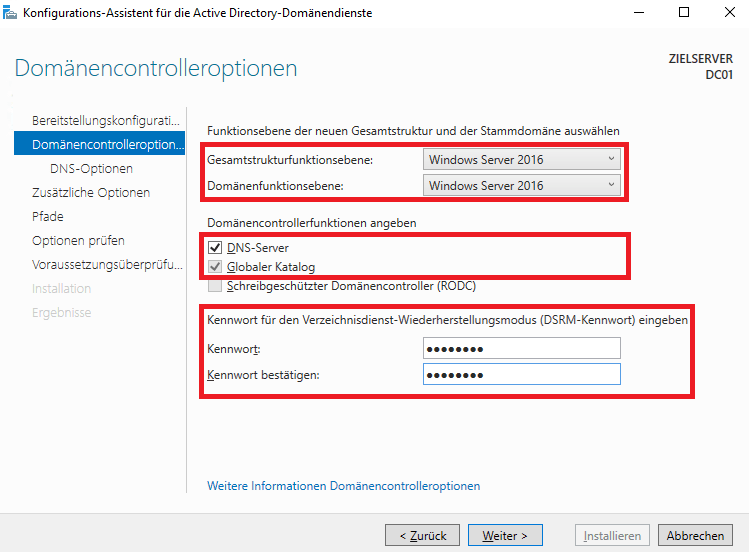Select Voraussetzungsüberprüfung in the sidebar
Screen dimensions: 749x552
pyautogui.click(x=107, y=264)
